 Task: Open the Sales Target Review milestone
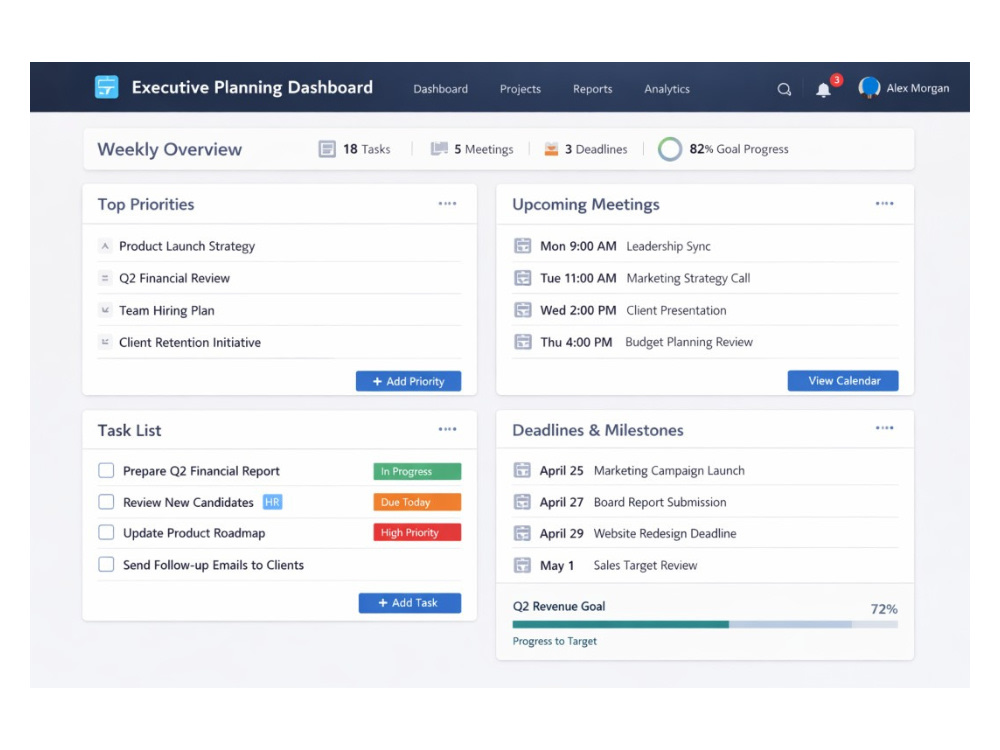705,565
